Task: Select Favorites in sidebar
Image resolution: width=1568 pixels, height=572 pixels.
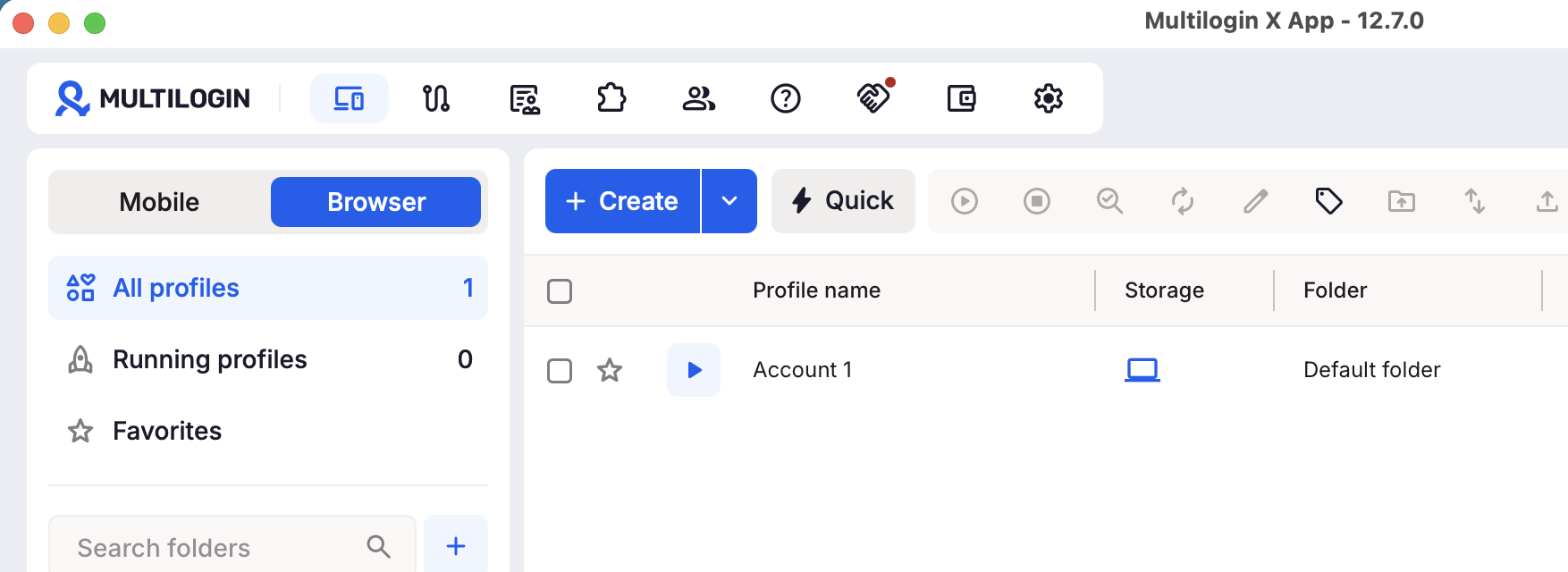Action: [268, 431]
